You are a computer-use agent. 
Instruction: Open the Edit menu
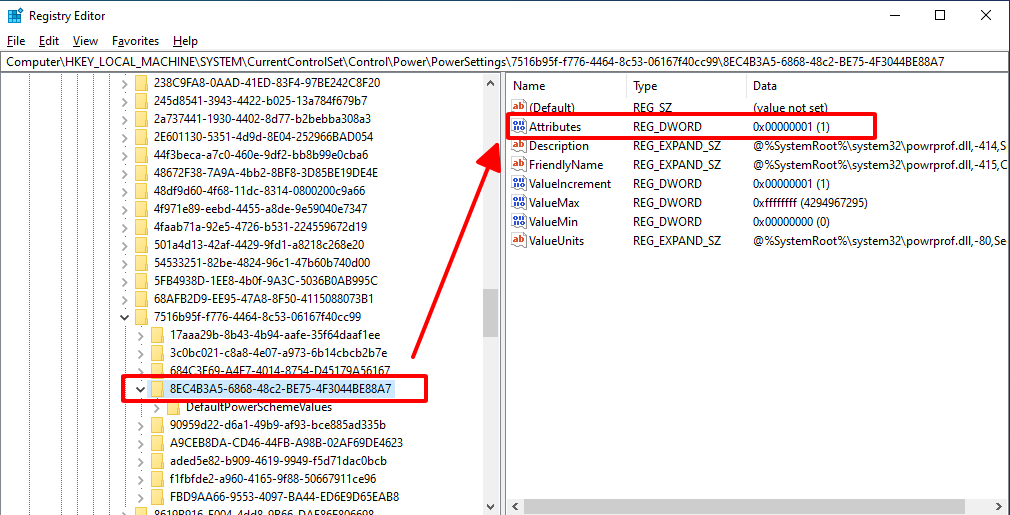click(49, 41)
